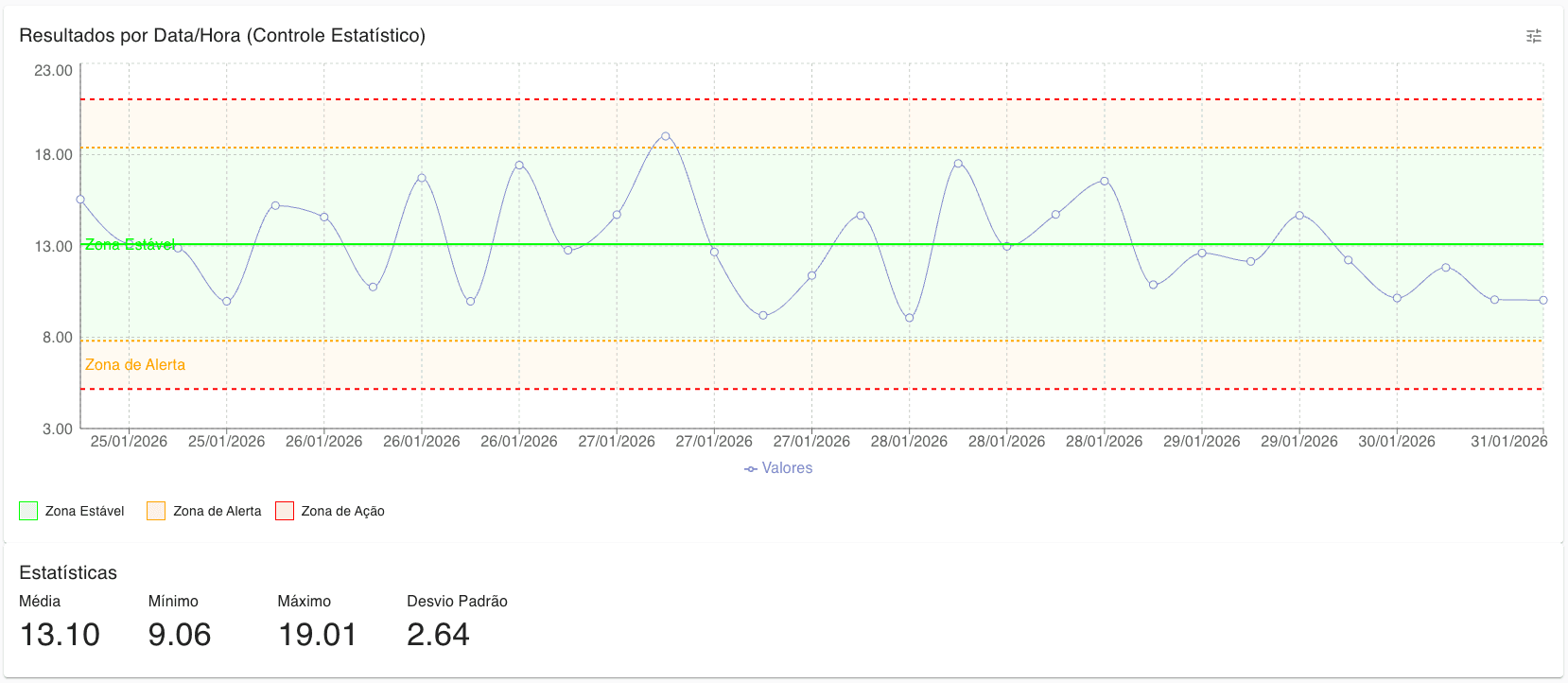This screenshot has height=683, width=1568.
Task: Click the highest peak data point on the chart
Action: point(666,136)
